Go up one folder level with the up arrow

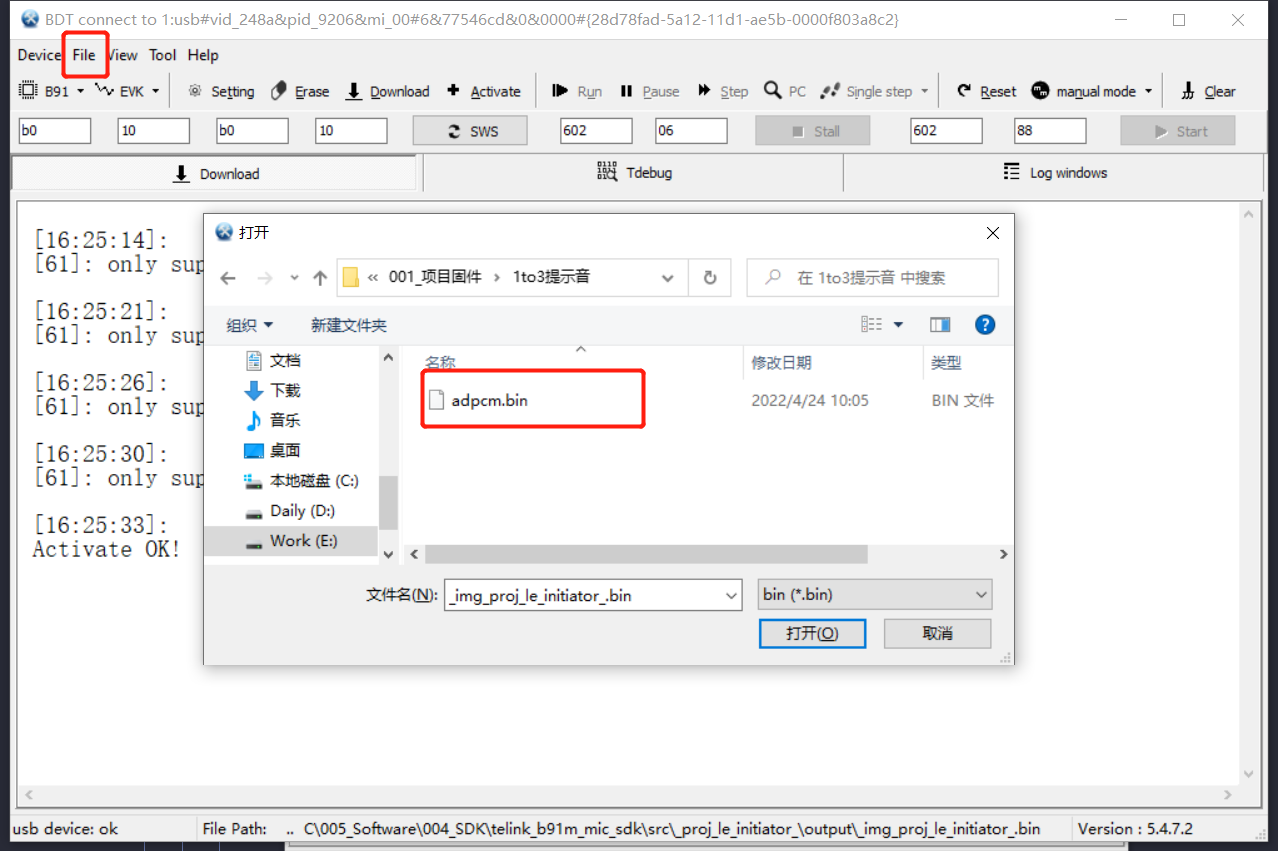click(320, 278)
